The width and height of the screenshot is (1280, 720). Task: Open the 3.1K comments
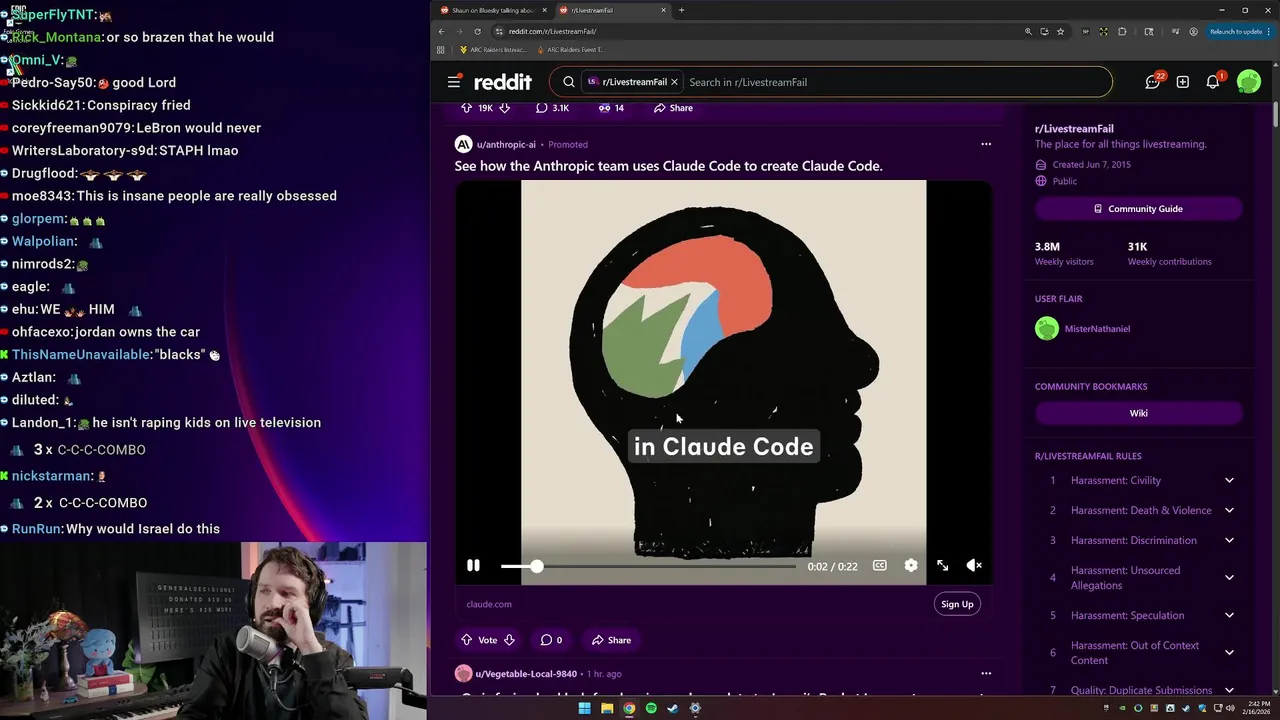[552, 108]
